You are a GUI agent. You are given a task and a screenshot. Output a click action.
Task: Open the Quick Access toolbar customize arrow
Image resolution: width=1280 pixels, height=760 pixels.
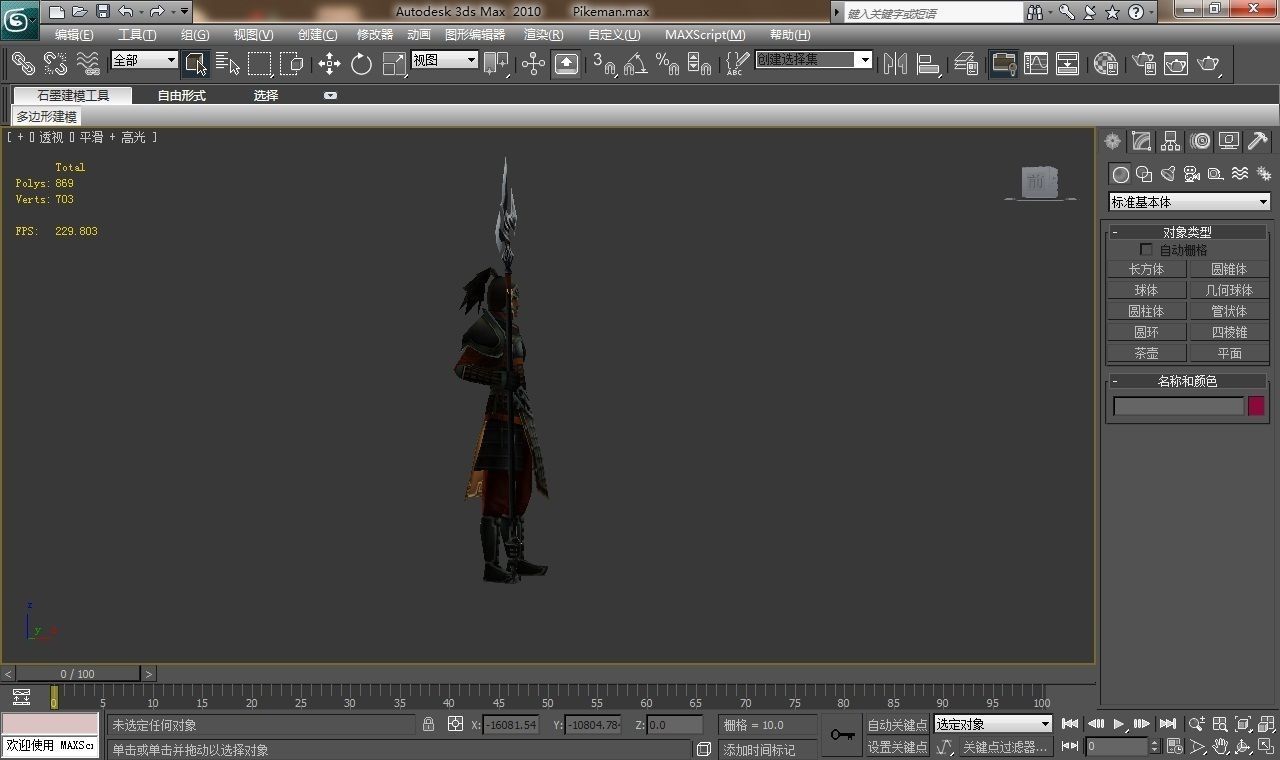click(x=185, y=12)
